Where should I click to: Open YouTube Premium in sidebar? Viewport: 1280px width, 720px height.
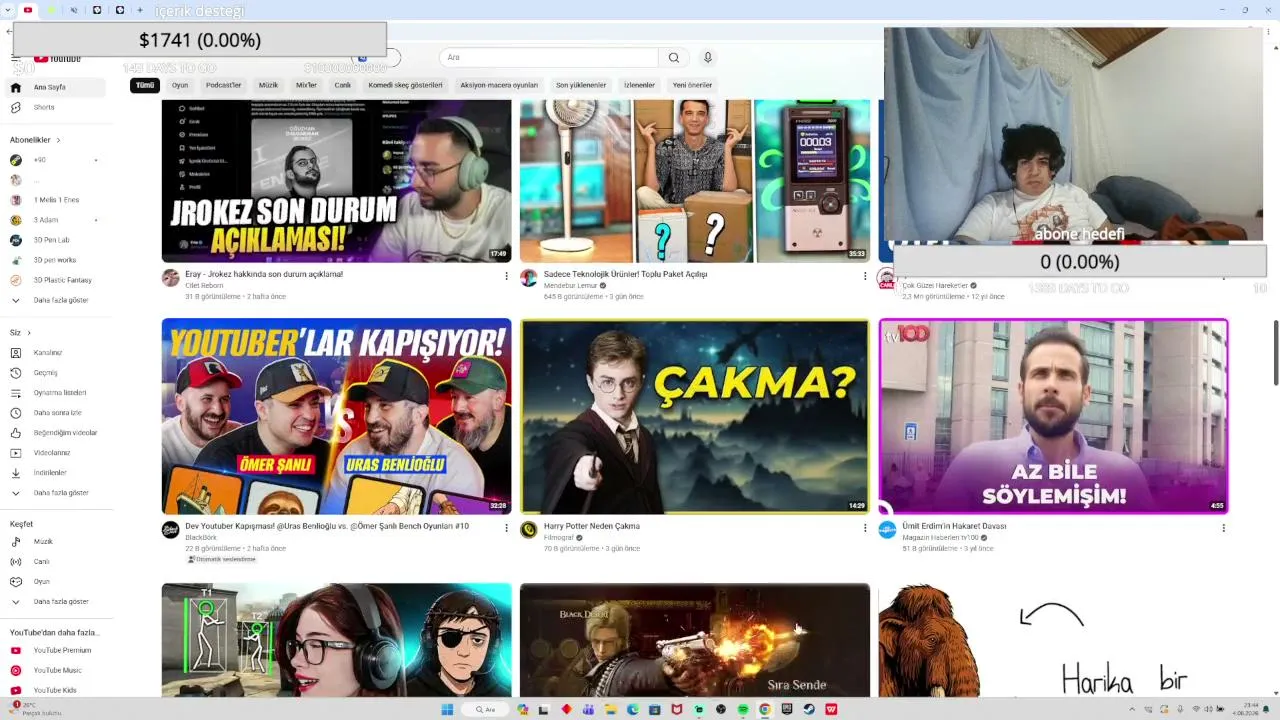tap(62, 651)
